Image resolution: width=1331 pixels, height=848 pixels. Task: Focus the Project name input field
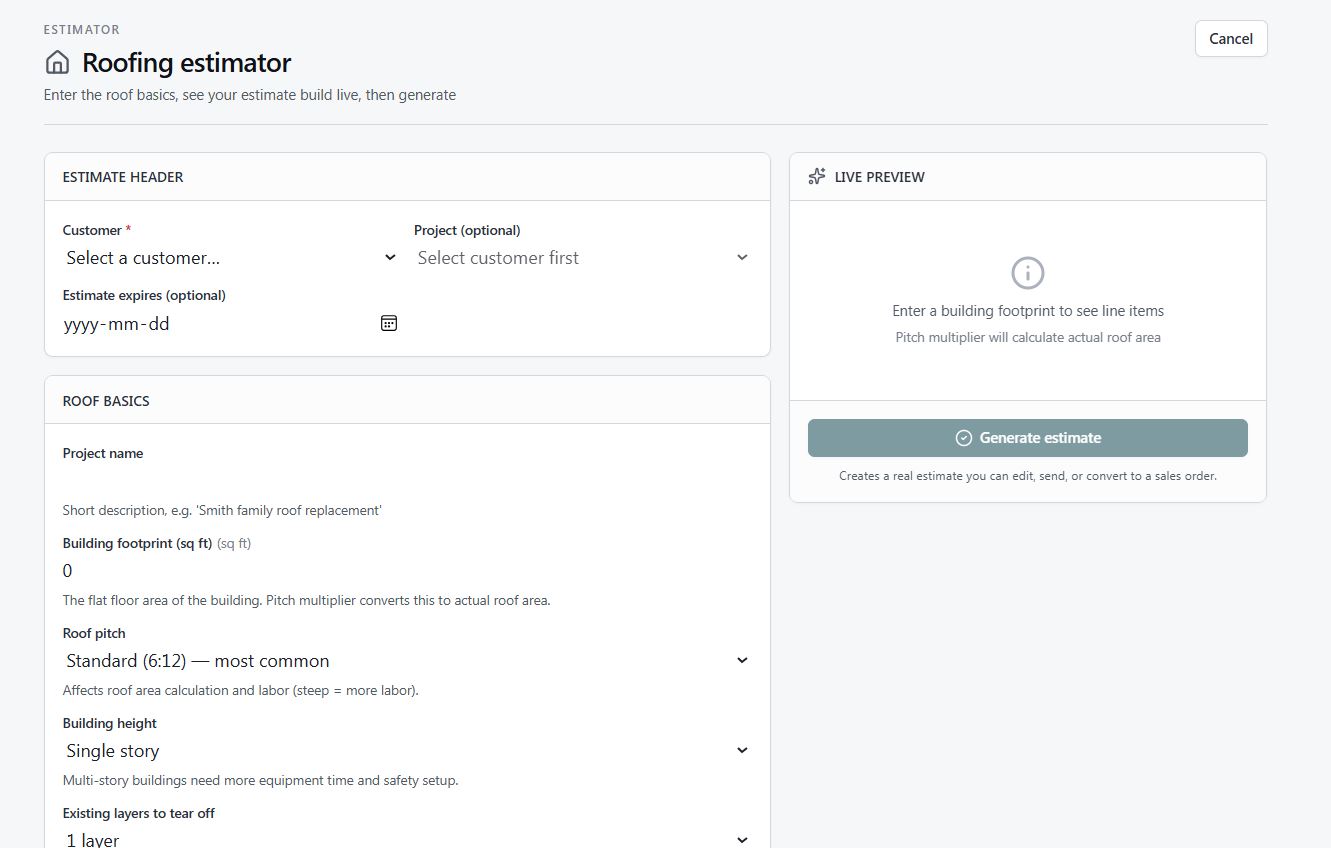click(x=407, y=481)
